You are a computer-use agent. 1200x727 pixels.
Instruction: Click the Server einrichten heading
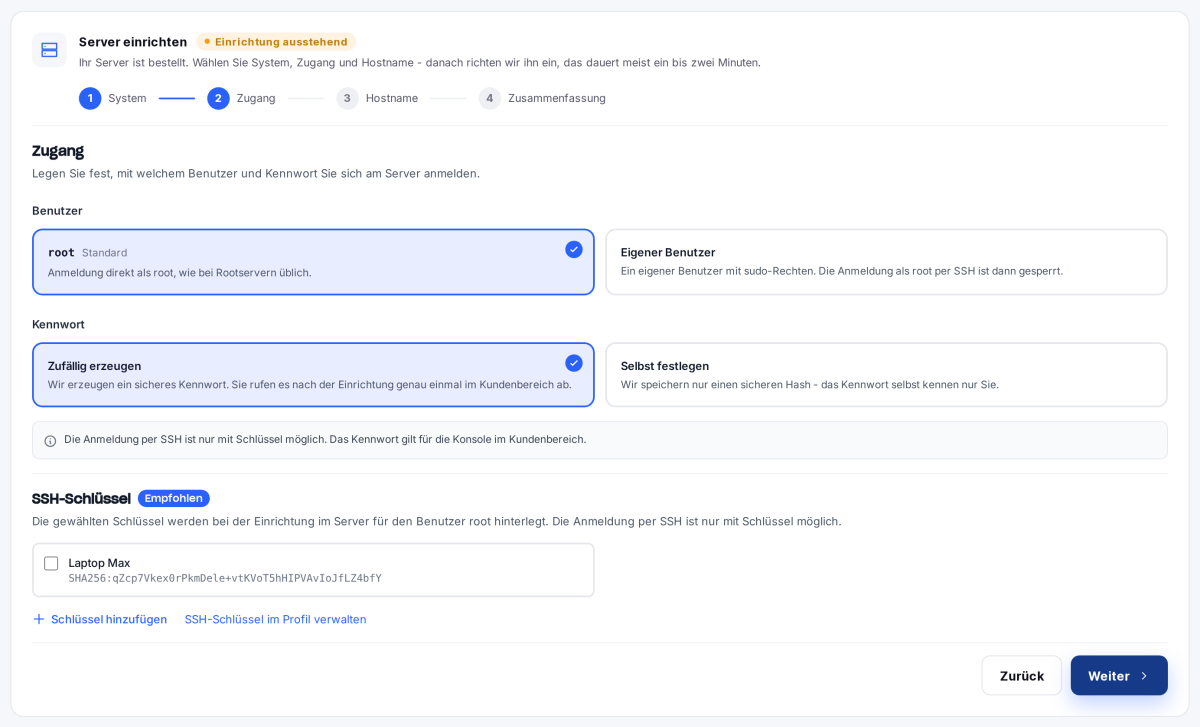[x=133, y=42]
